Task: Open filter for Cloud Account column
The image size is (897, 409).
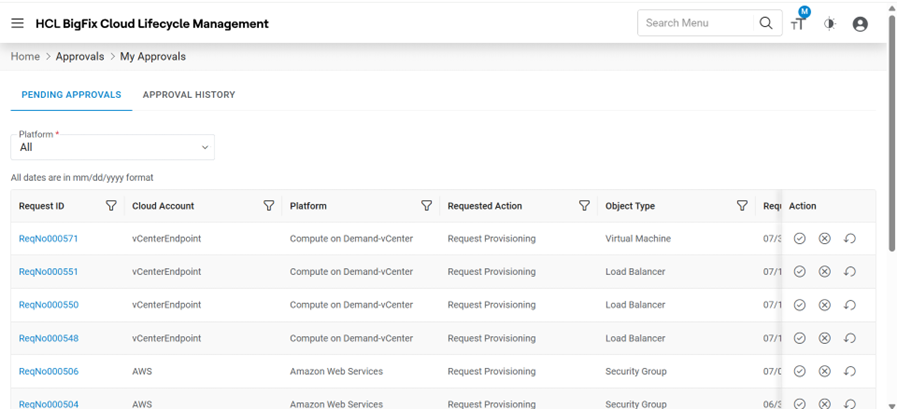Action: 269,206
